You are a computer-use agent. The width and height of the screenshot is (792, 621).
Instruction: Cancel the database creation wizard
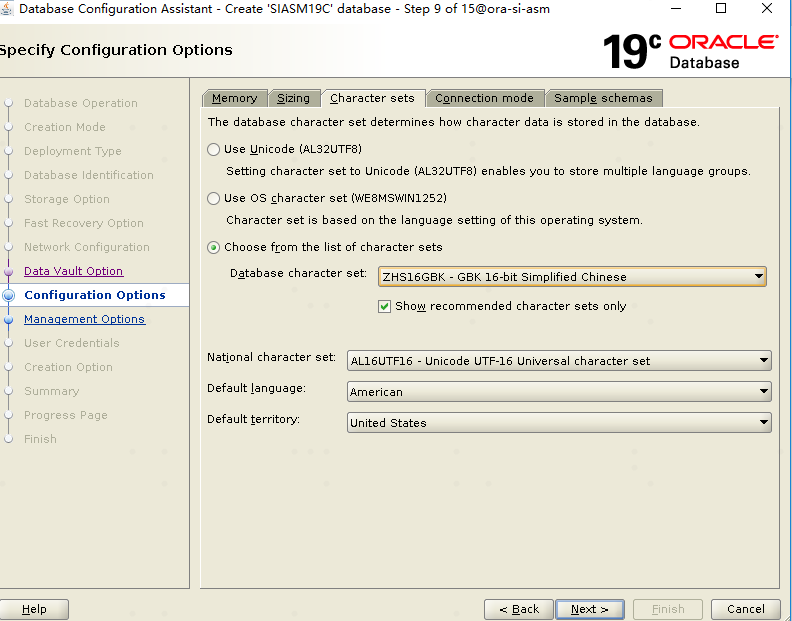(x=746, y=609)
